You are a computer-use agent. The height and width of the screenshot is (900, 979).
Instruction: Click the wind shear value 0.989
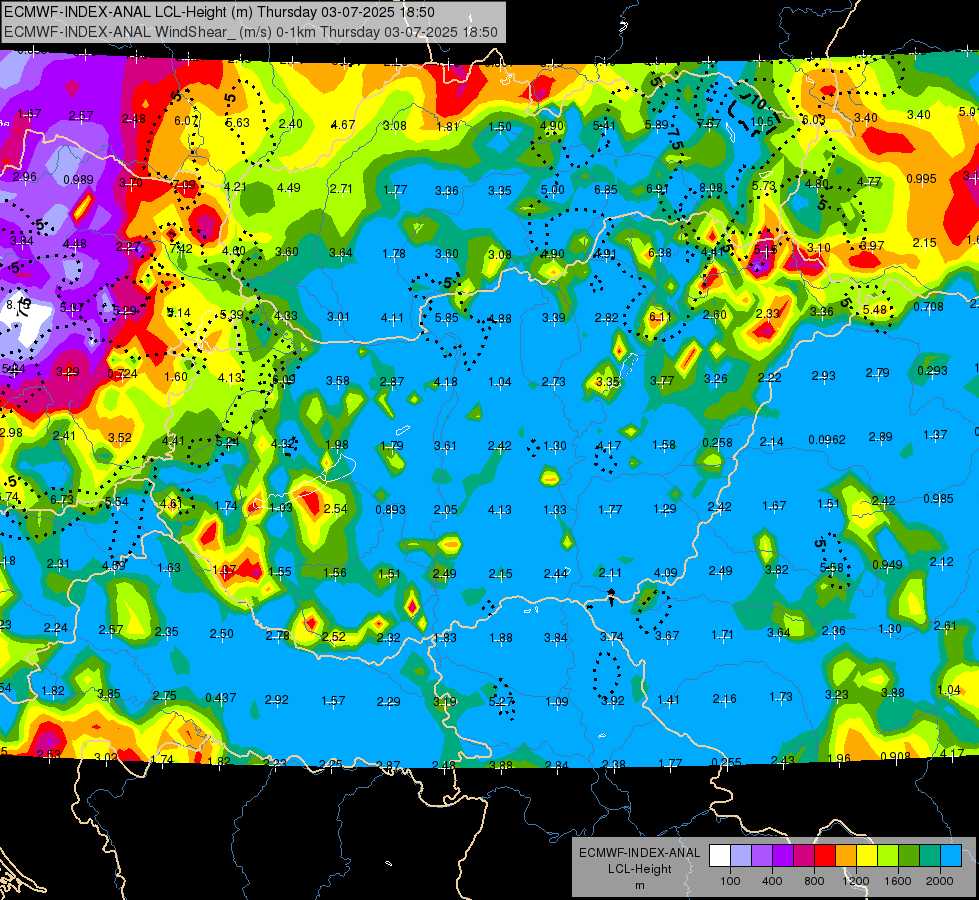[79, 180]
